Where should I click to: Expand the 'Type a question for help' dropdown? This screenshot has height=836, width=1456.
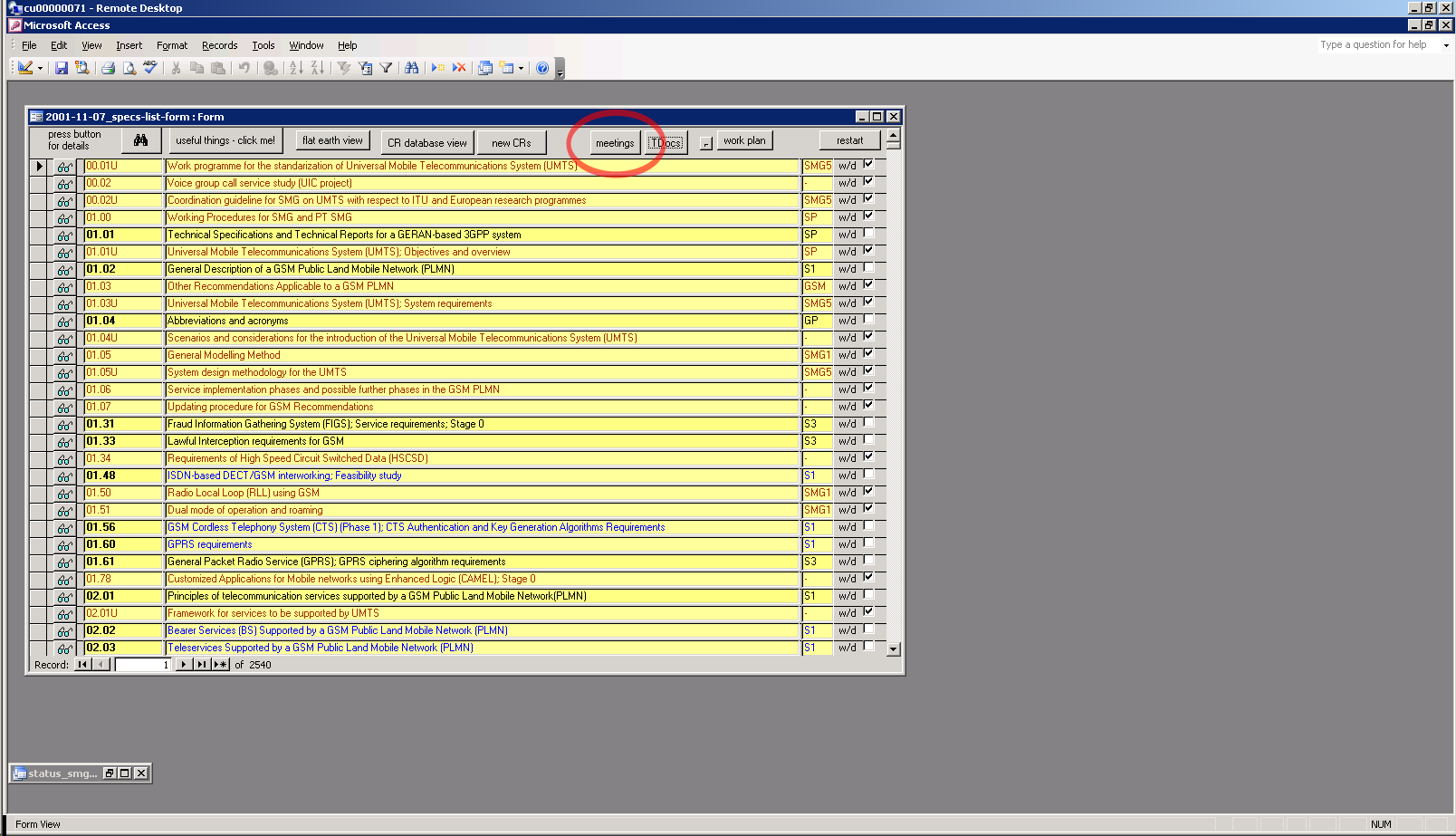coord(1446,45)
